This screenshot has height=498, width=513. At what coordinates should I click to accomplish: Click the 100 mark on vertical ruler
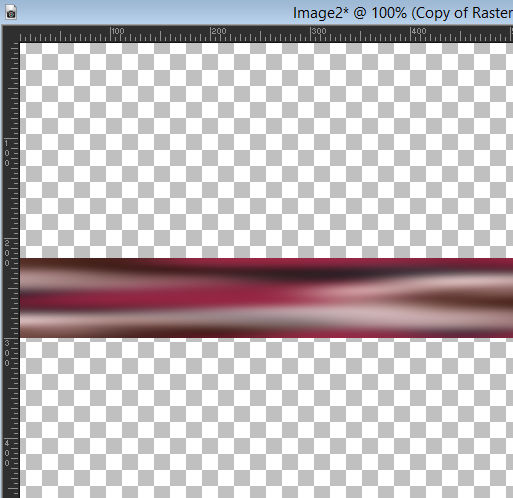click(7, 153)
